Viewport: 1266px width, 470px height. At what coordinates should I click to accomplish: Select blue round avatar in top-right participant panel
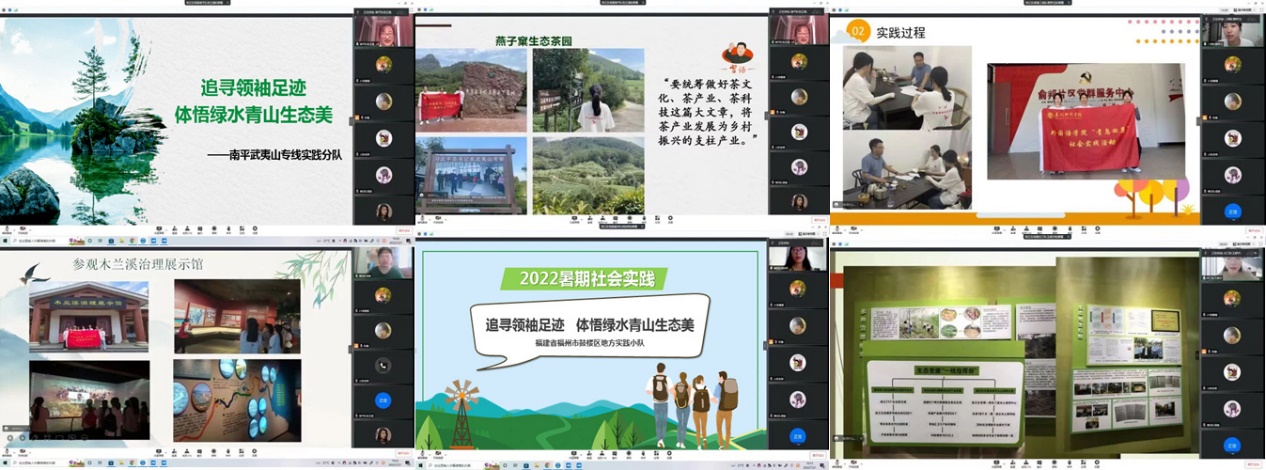1232,211
